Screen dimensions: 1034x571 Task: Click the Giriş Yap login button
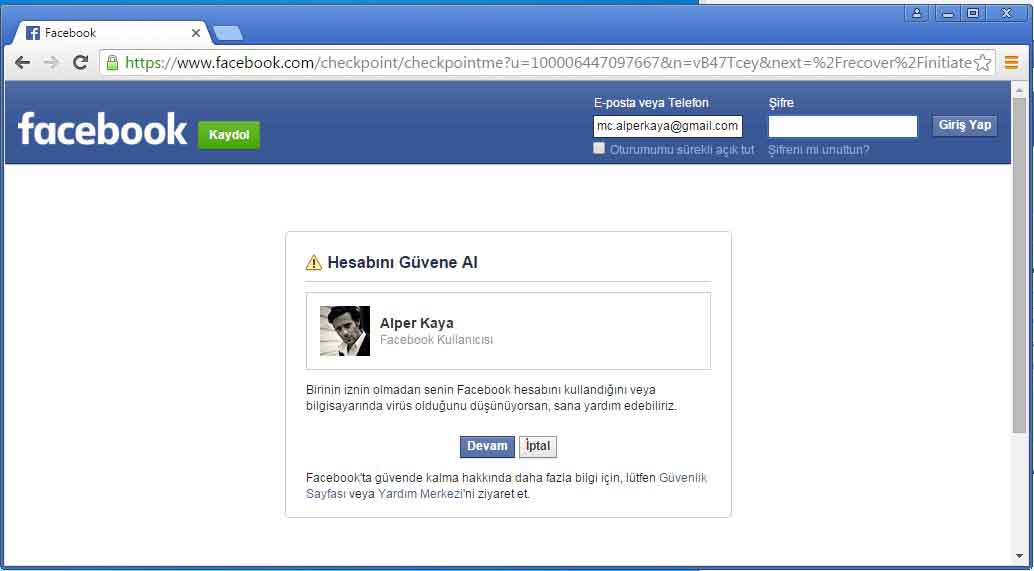point(964,125)
